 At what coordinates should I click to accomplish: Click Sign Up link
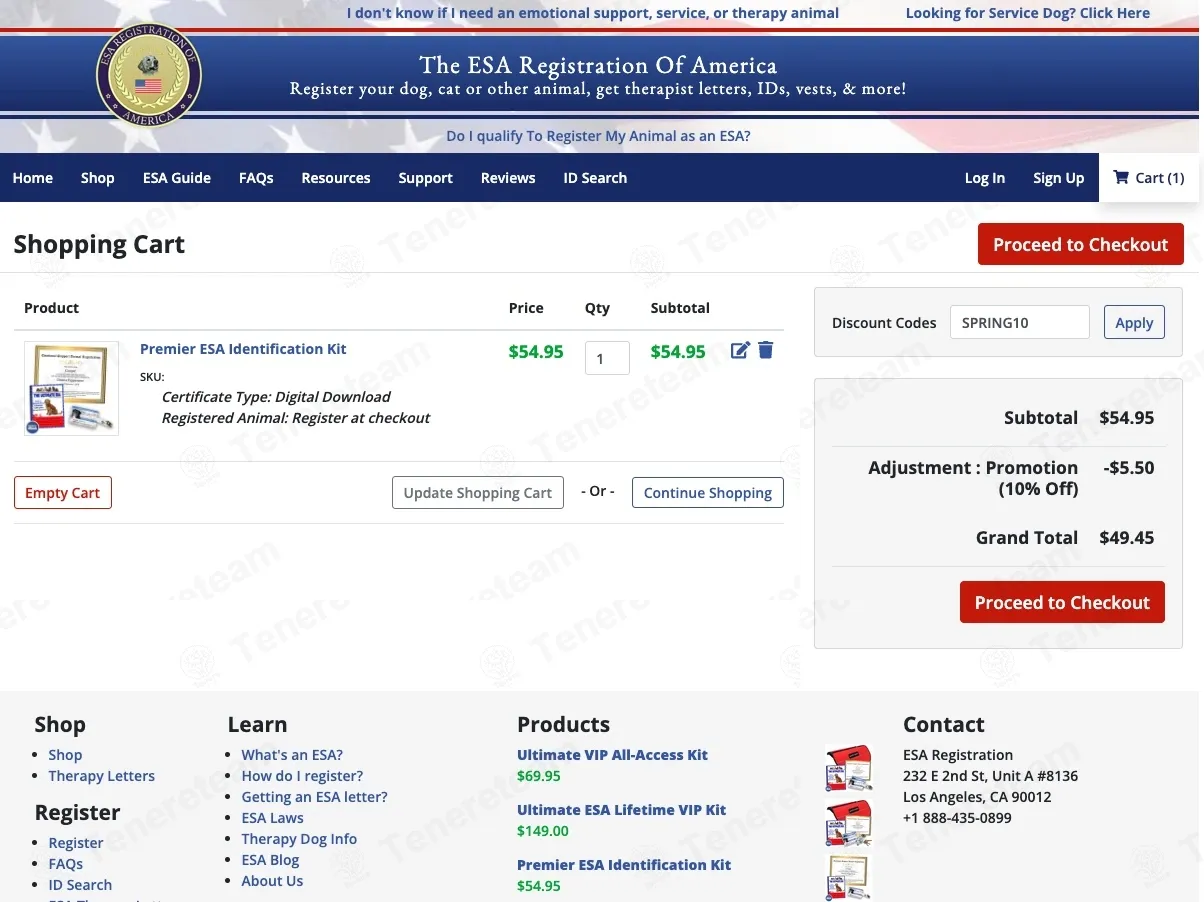[1059, 178]
